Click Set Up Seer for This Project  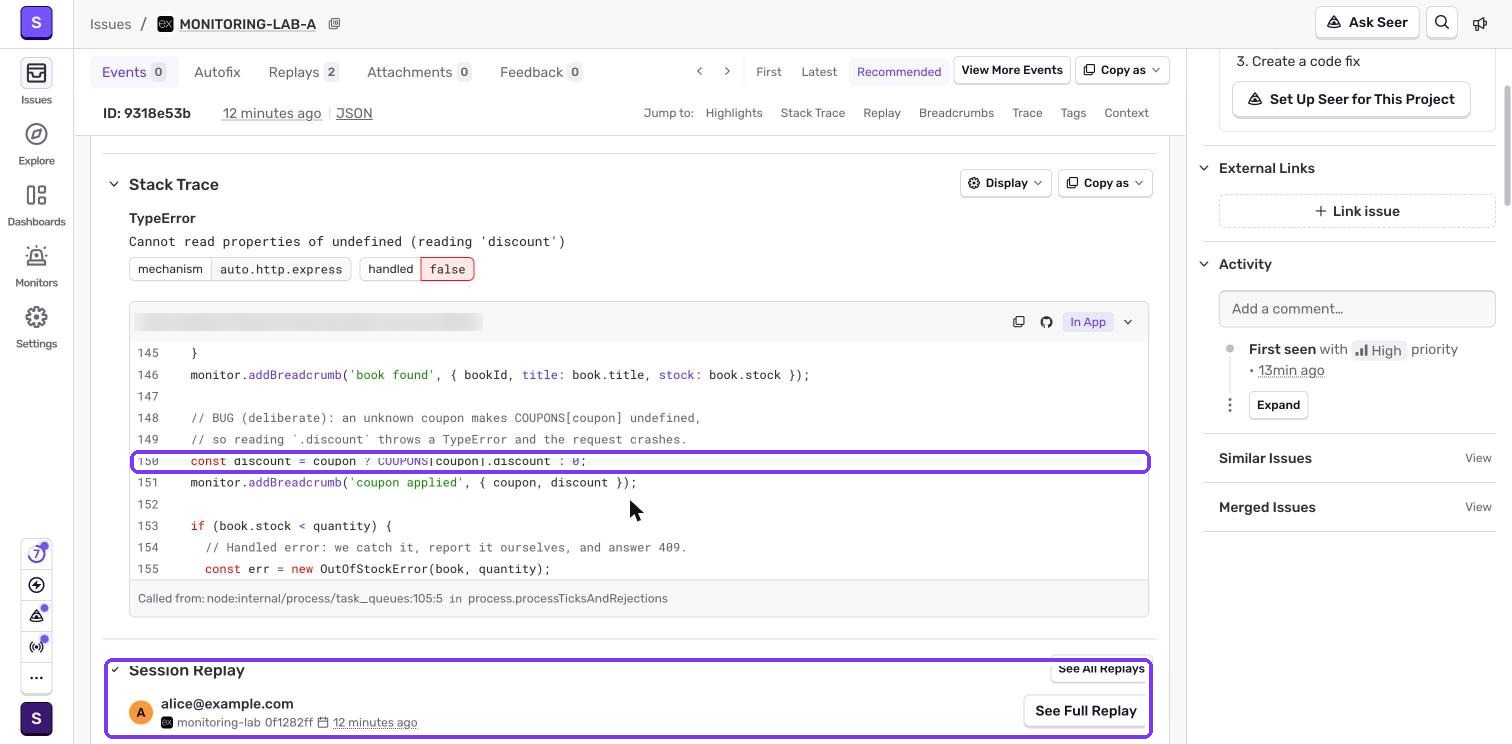1351,99
